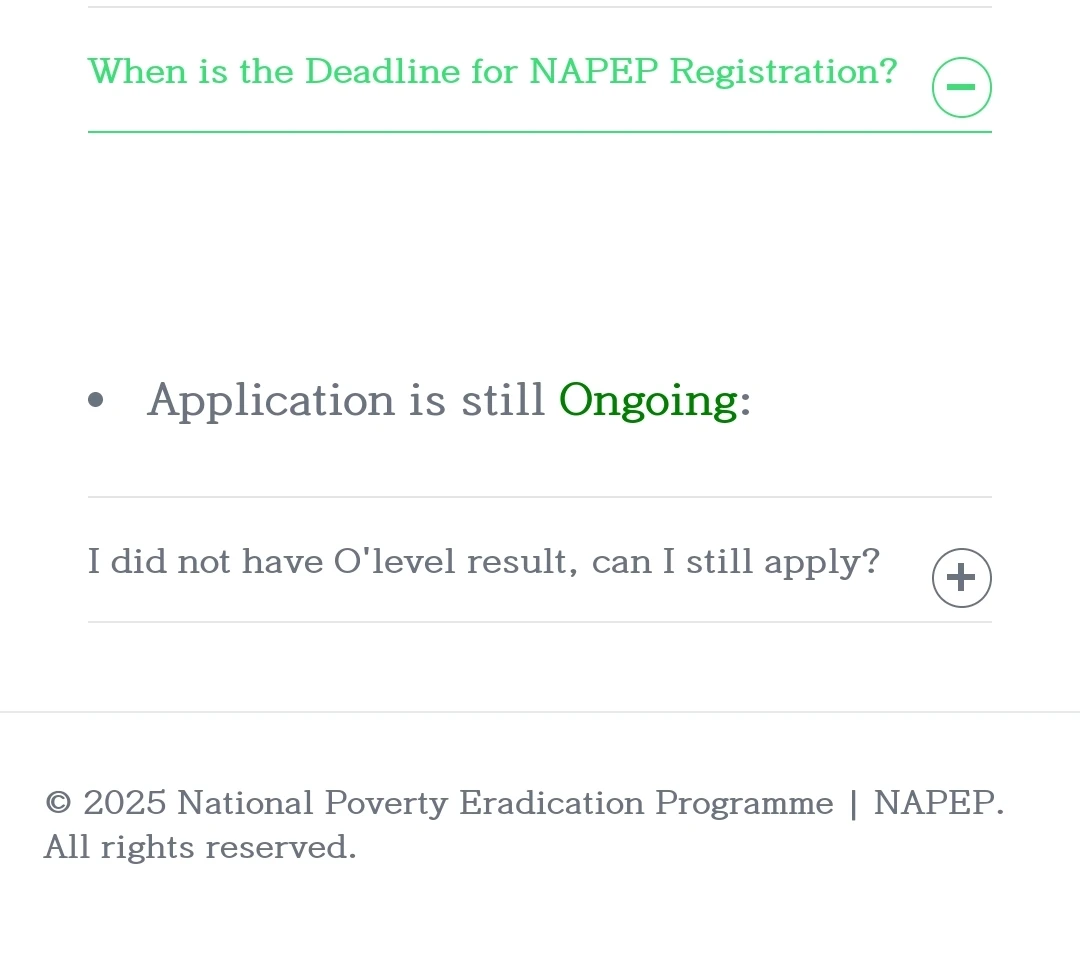The width and height of the screenshot is (1080, 955).
Task: Click 'can I still apply?' text
Action: click(735, 562)
